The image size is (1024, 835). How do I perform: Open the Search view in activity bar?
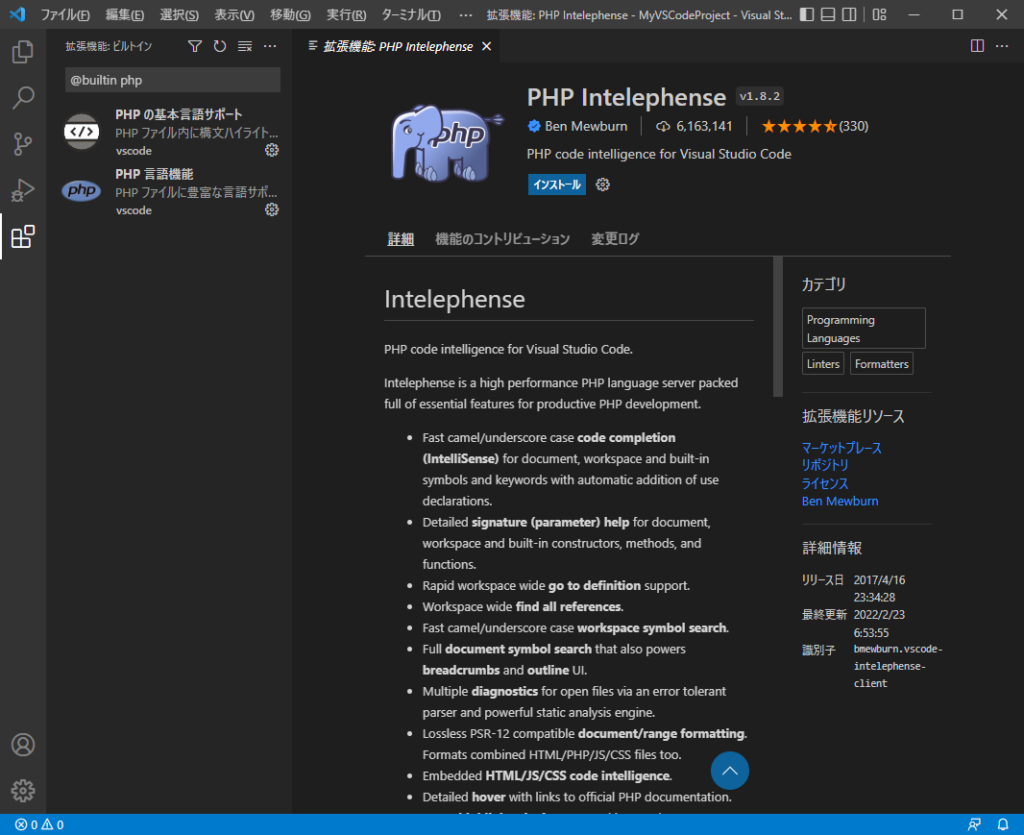click(23, 98)
